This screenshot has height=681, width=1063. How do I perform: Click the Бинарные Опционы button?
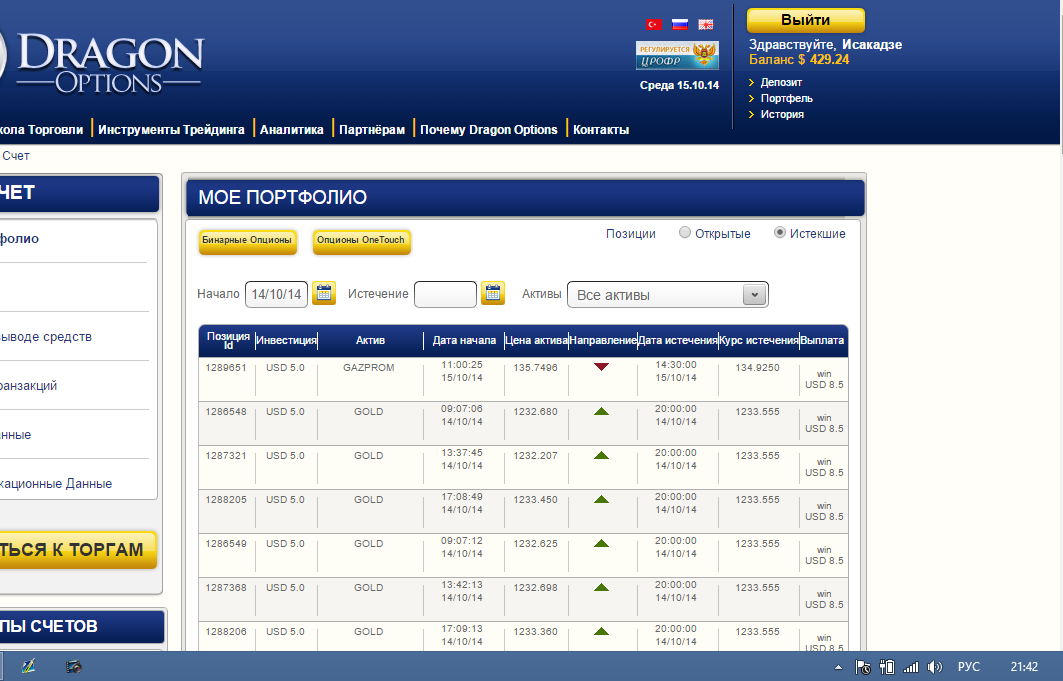(x=247, y=241)
